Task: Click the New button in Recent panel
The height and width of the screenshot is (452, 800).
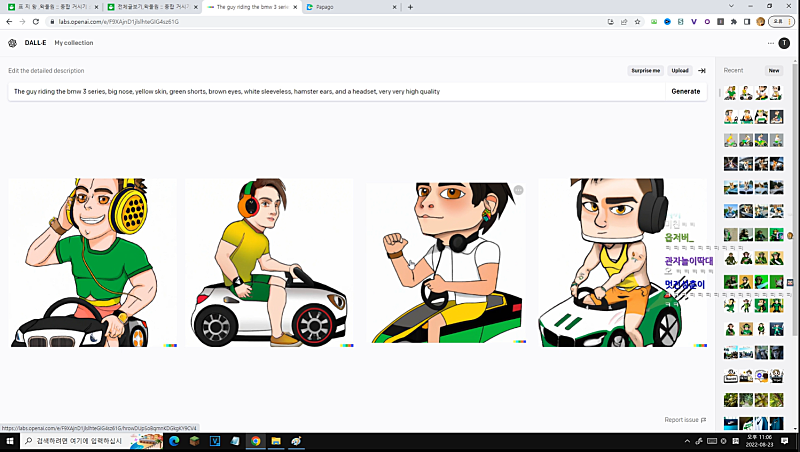Action: tap(774, 70)
